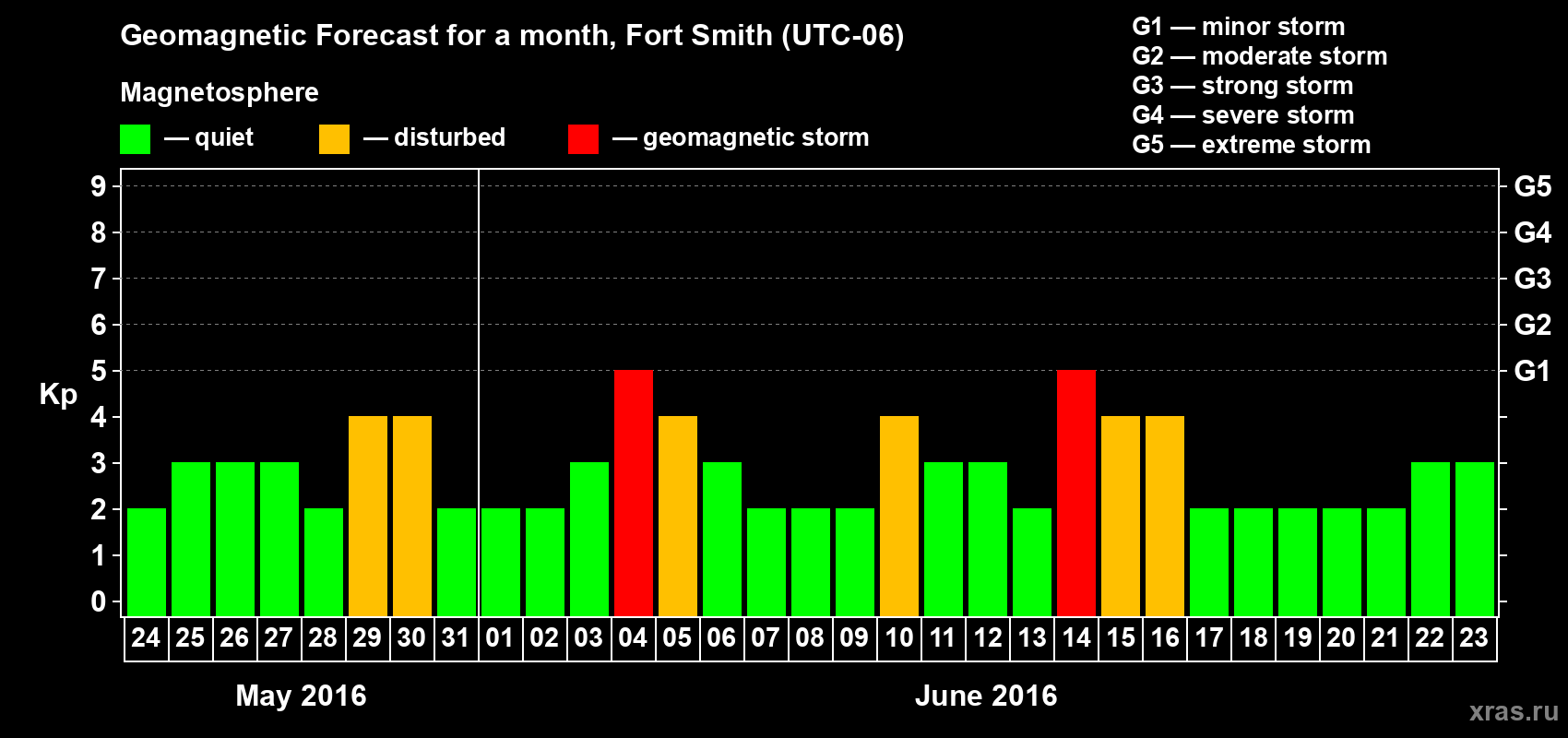Select the green bar for June 22

1431,539
